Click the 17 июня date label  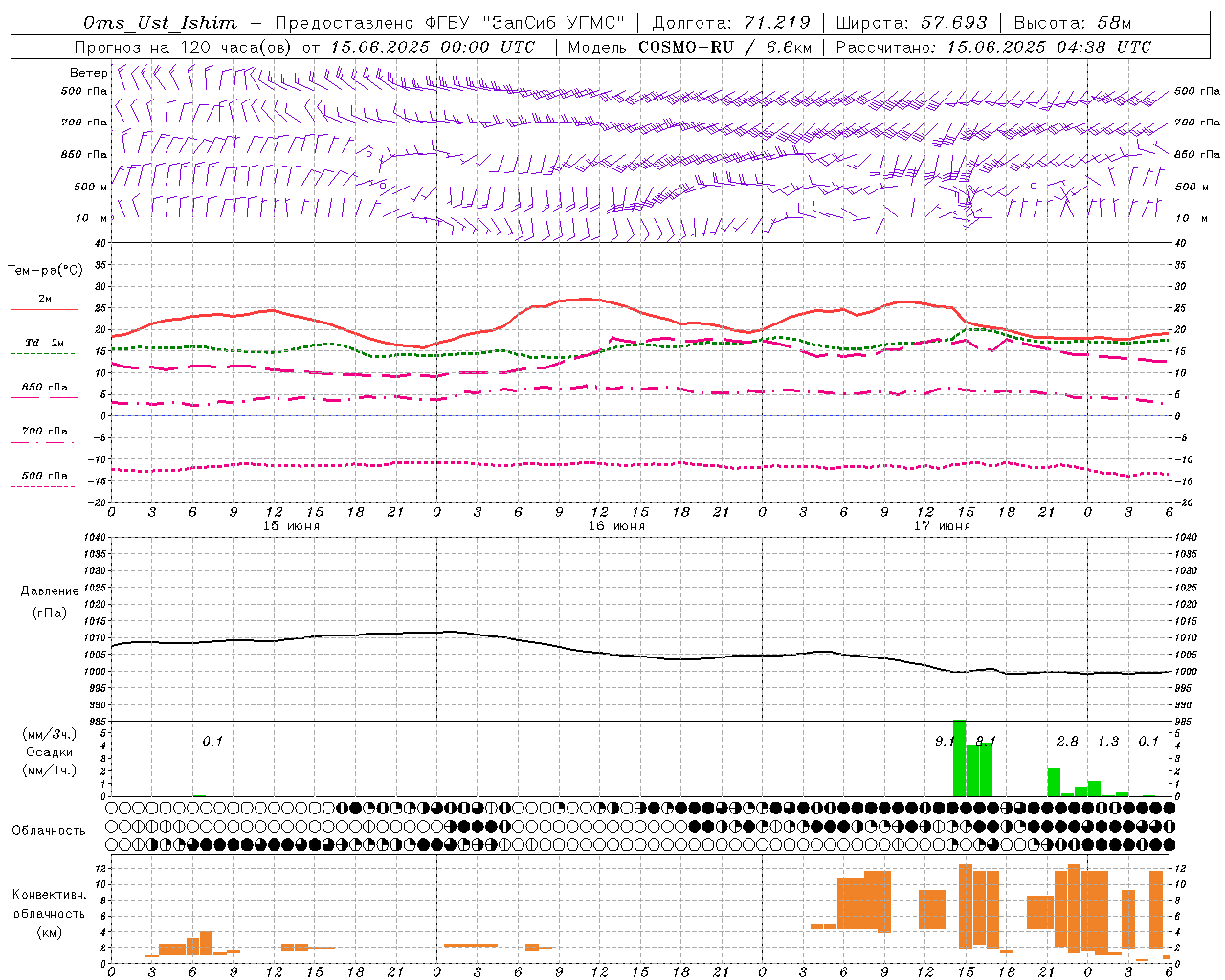coord(942,526)
